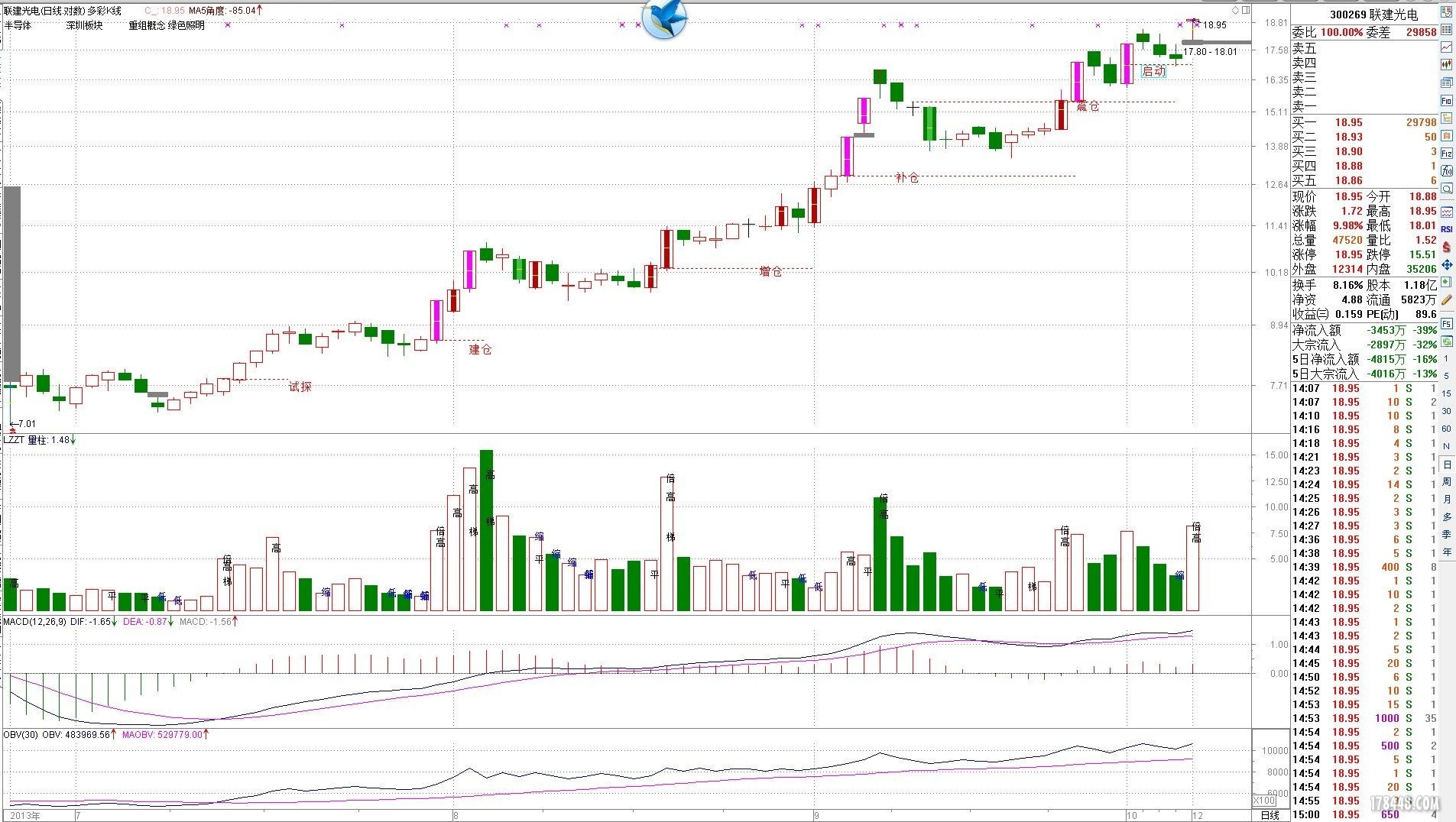This screenshot has height=822, width=1456.
Task: Click the 重组概念 concept label
Action: (147, 25)
